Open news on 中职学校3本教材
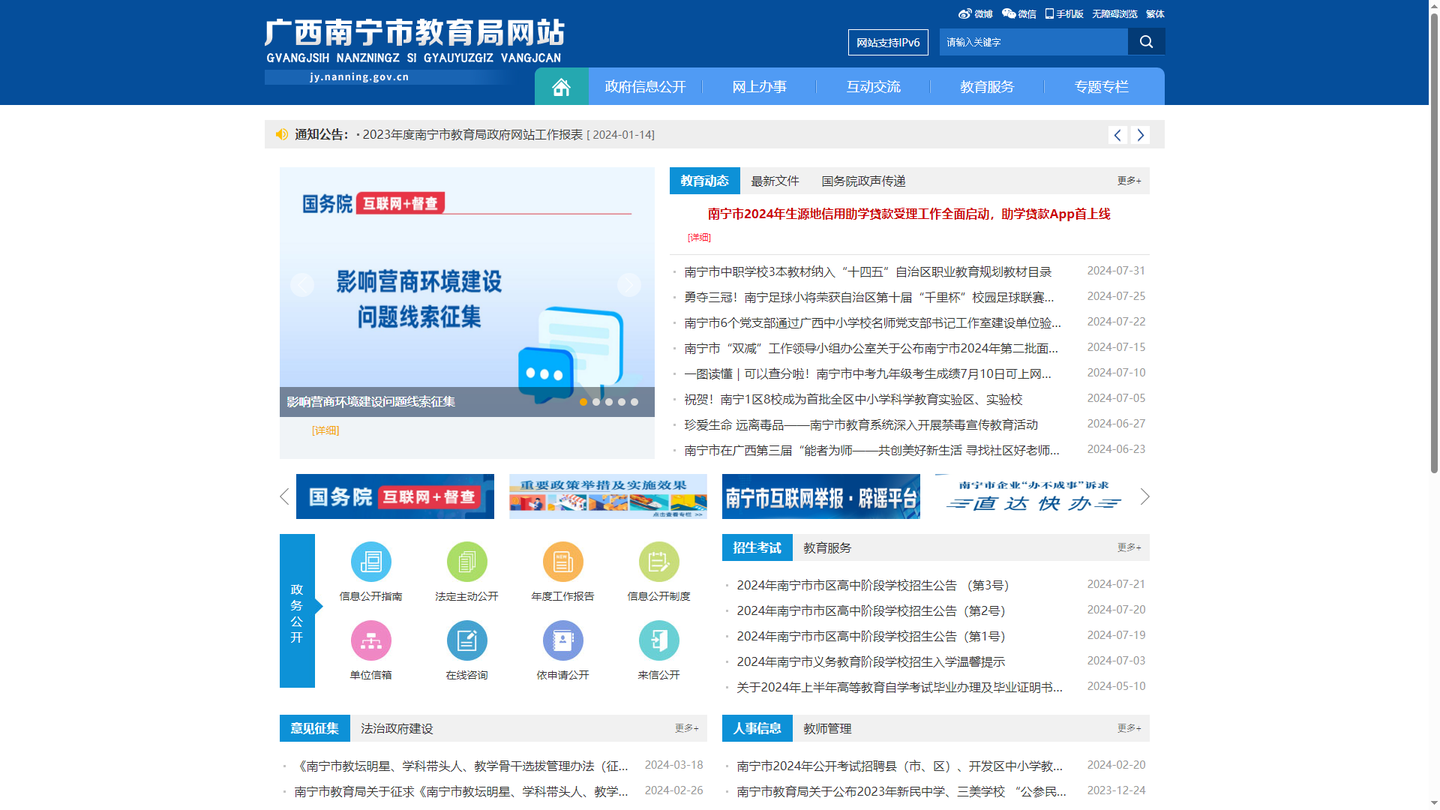This screenshot has width=1440, height=810. tap(868, 272)
